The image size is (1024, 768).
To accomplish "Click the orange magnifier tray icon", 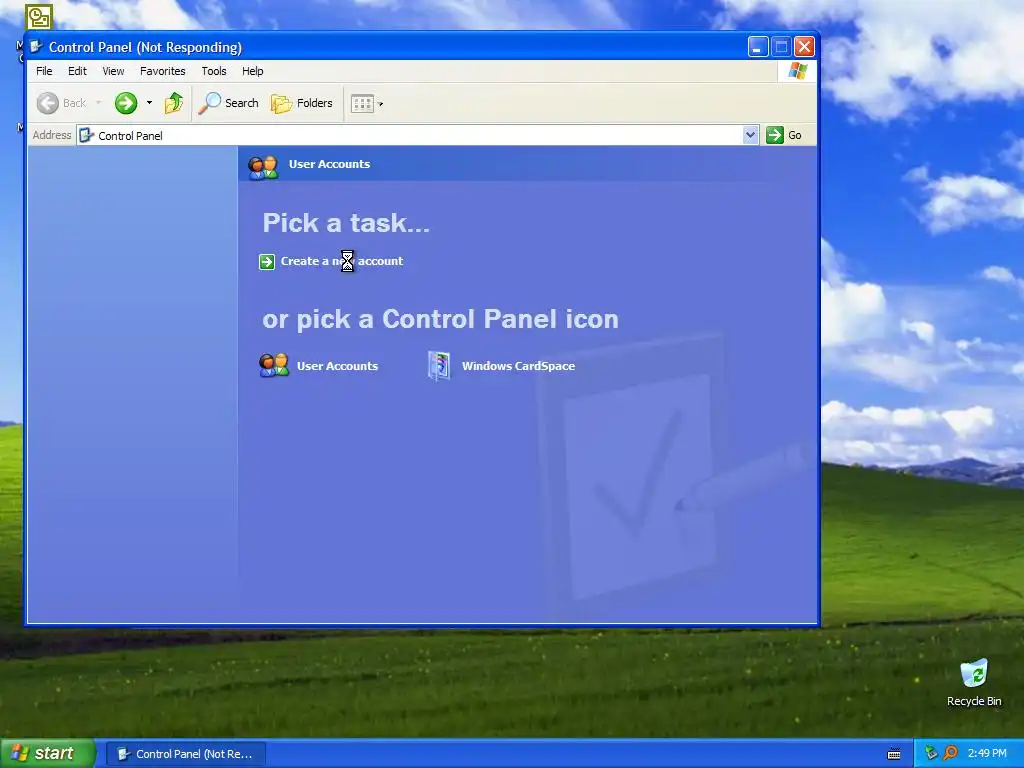I will (950, 753).
